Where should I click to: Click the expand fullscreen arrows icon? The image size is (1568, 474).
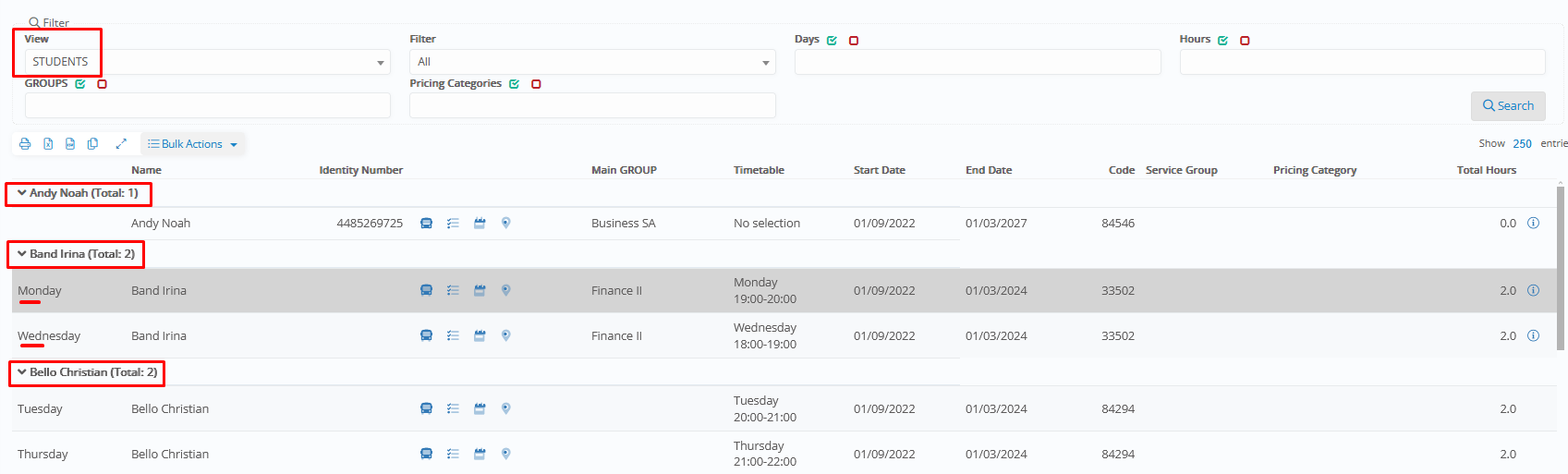click(121, 144)
